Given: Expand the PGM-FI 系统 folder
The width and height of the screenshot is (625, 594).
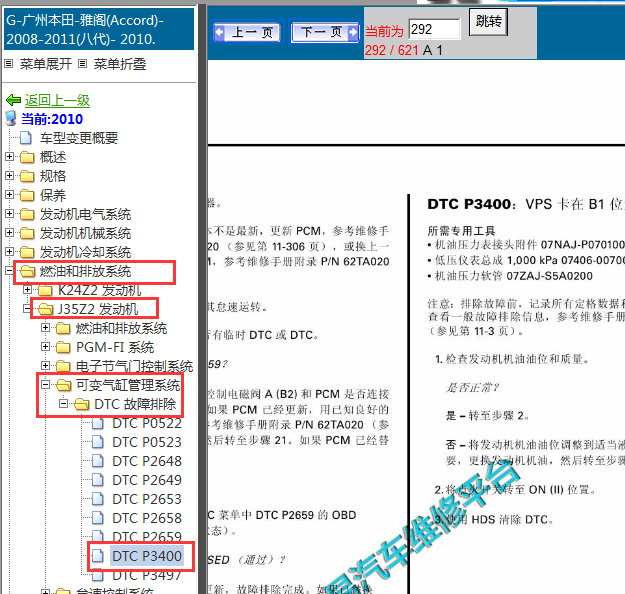Looking at the screenshot, I should (45, 347).
